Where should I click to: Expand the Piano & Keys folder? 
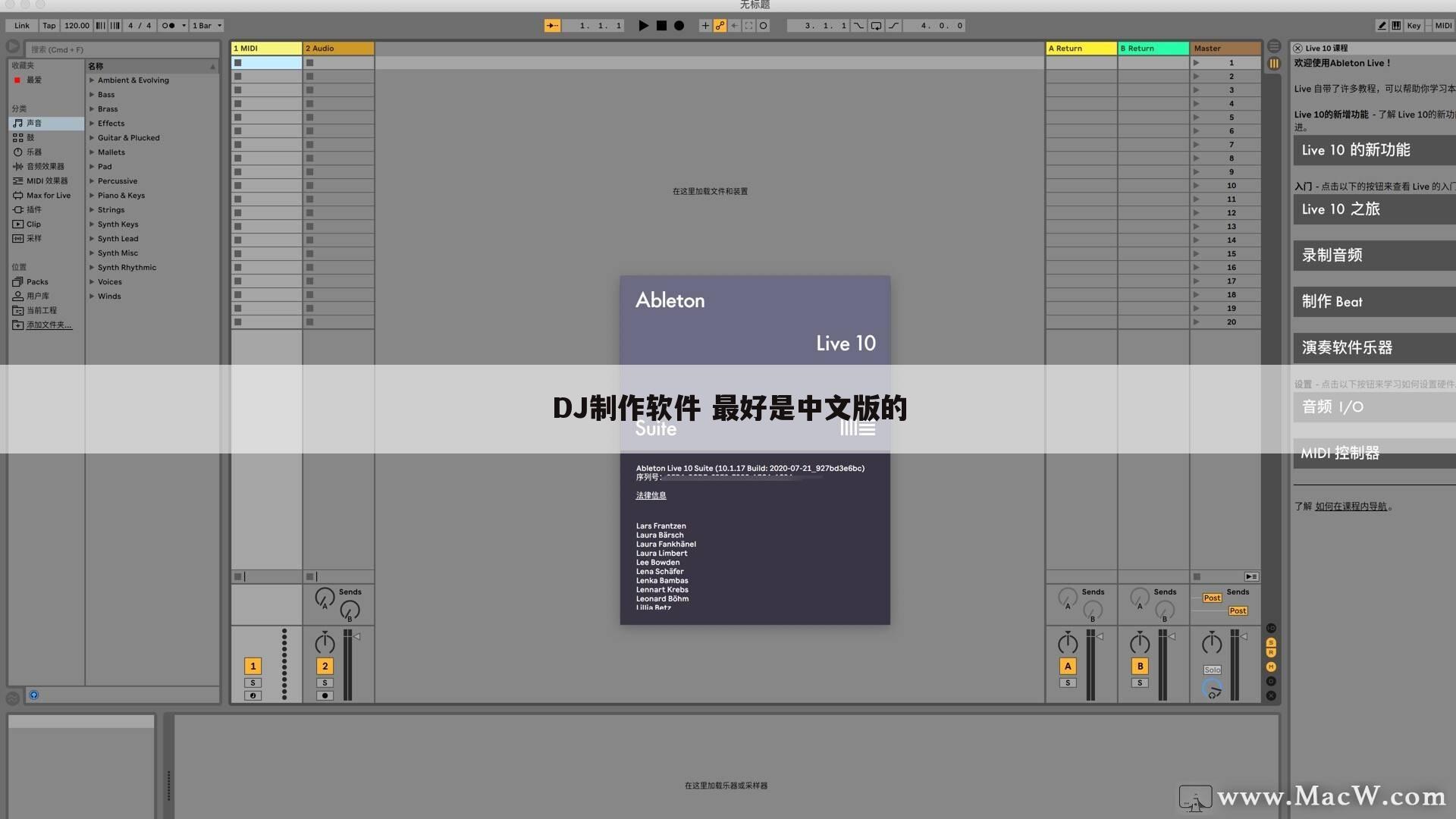point(92,195)
